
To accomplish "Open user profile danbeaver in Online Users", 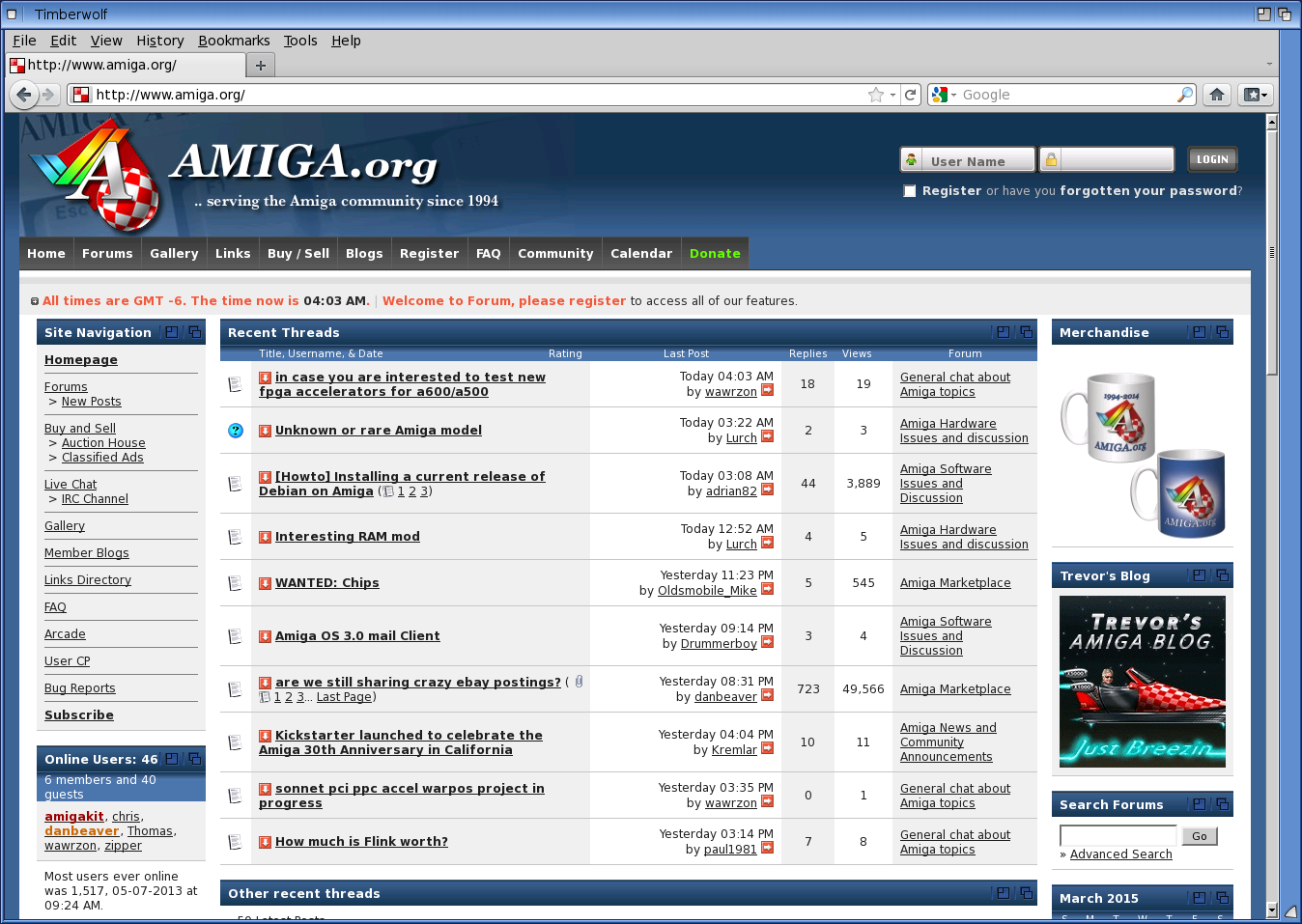I will point(82,831).
